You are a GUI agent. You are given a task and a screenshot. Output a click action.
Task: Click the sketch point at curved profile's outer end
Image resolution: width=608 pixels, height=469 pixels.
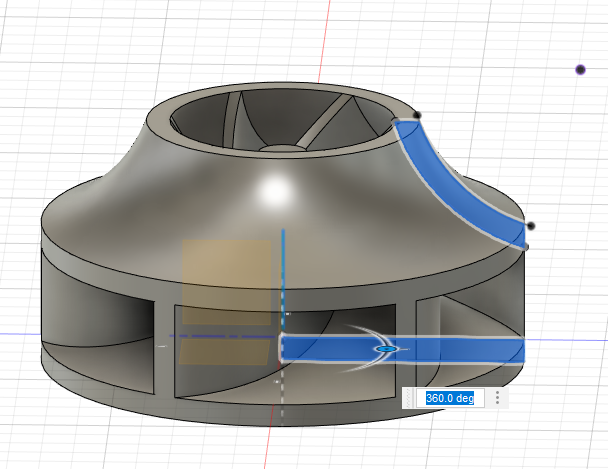coord(531,226)
